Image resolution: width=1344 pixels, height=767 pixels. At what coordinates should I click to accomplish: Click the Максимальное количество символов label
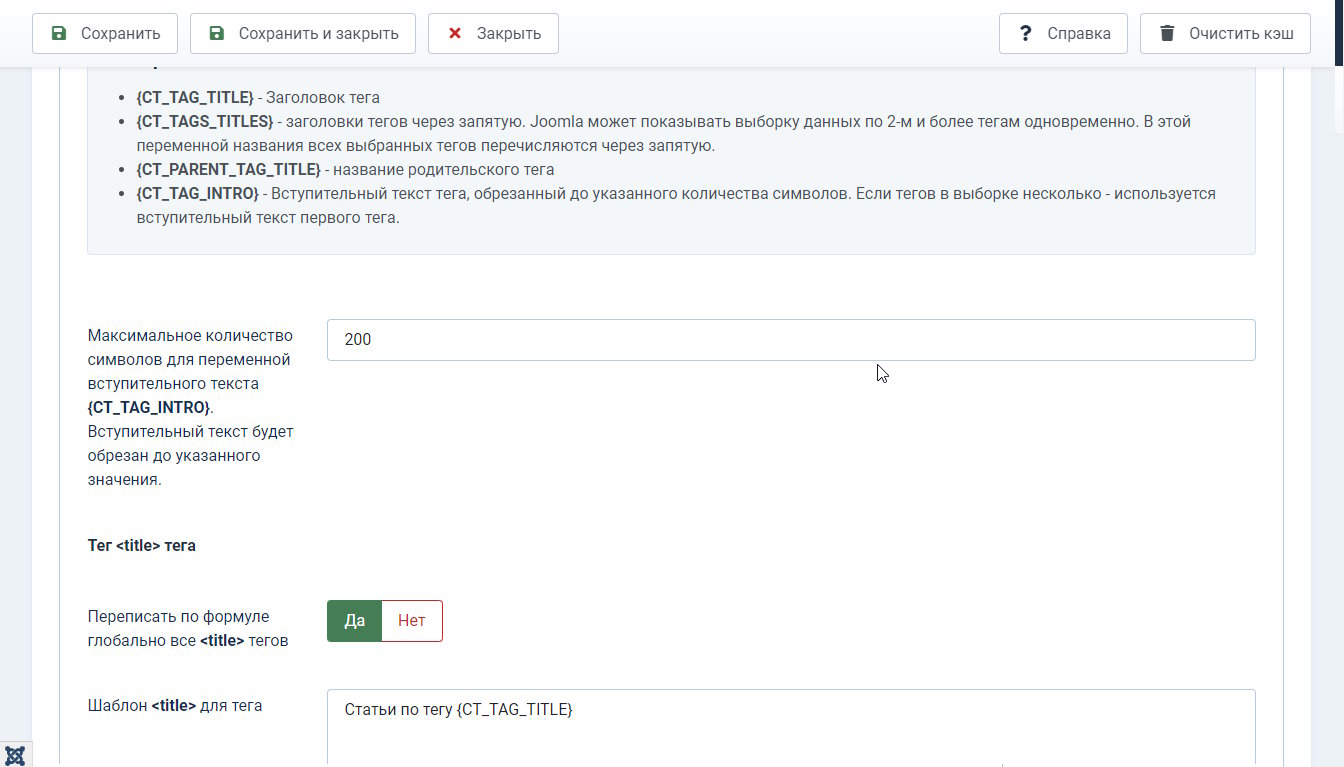tap(191, 407)
